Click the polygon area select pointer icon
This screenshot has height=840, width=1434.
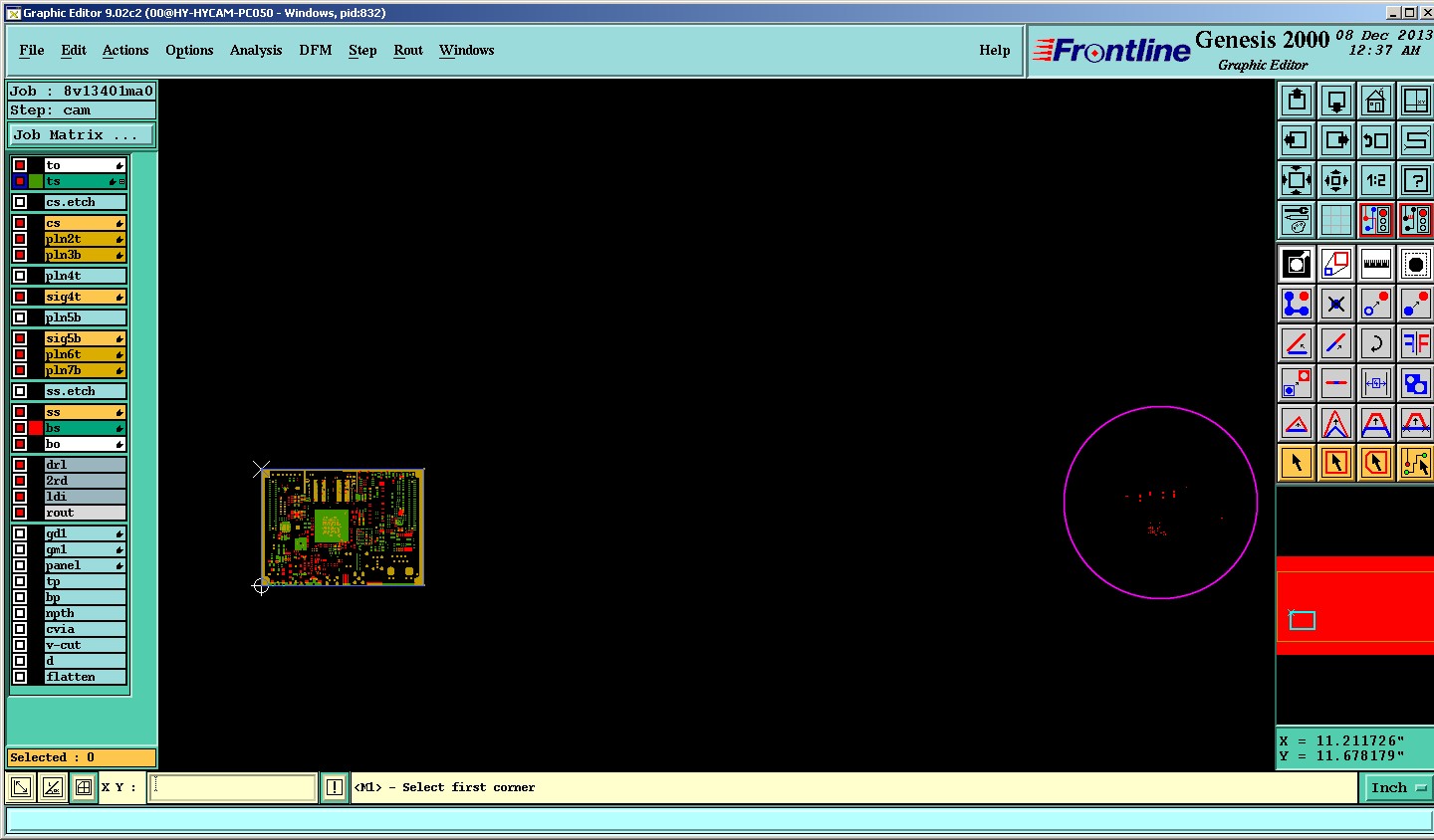click(1376, 463)
